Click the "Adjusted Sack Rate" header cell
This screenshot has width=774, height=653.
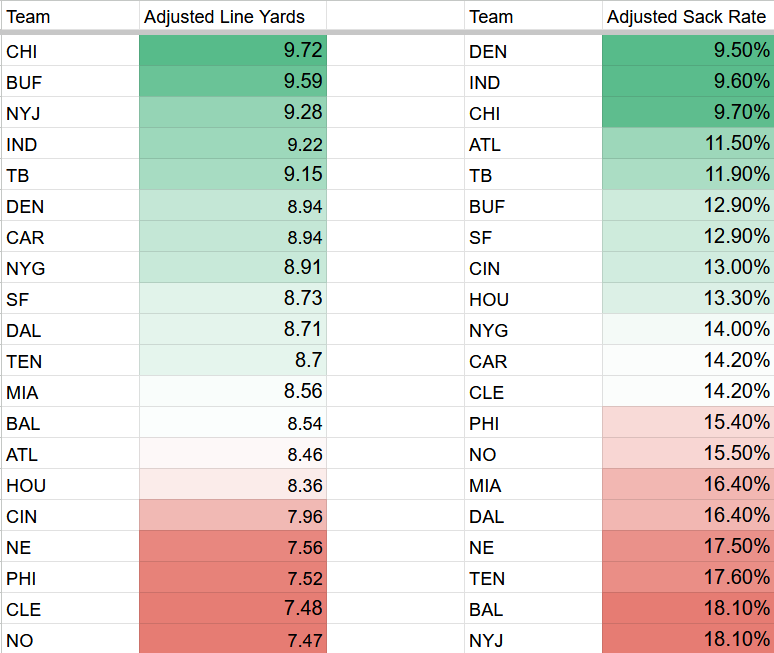[686, 17]
